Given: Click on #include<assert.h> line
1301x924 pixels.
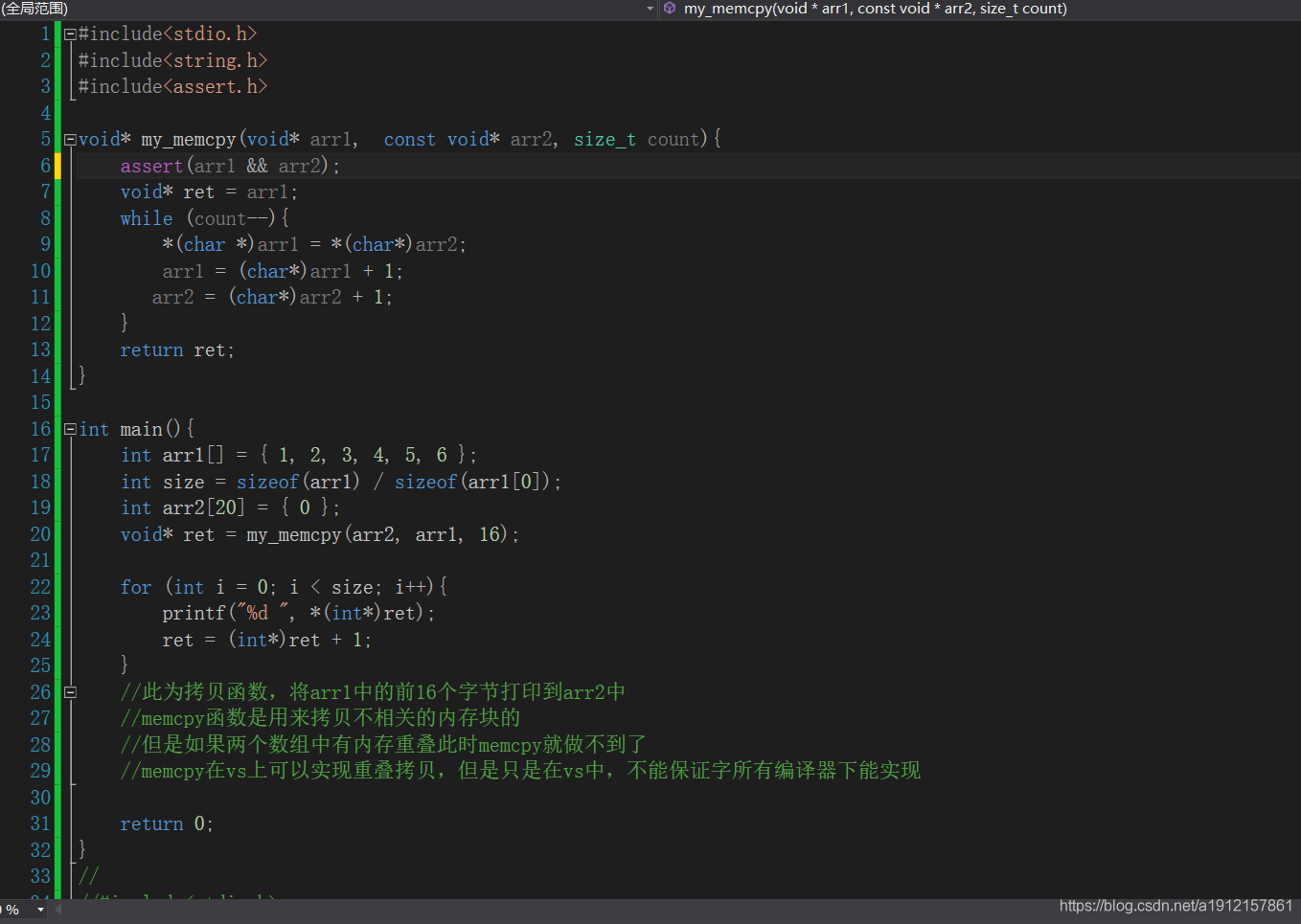Looking at the screenshot, I should 172,87.
